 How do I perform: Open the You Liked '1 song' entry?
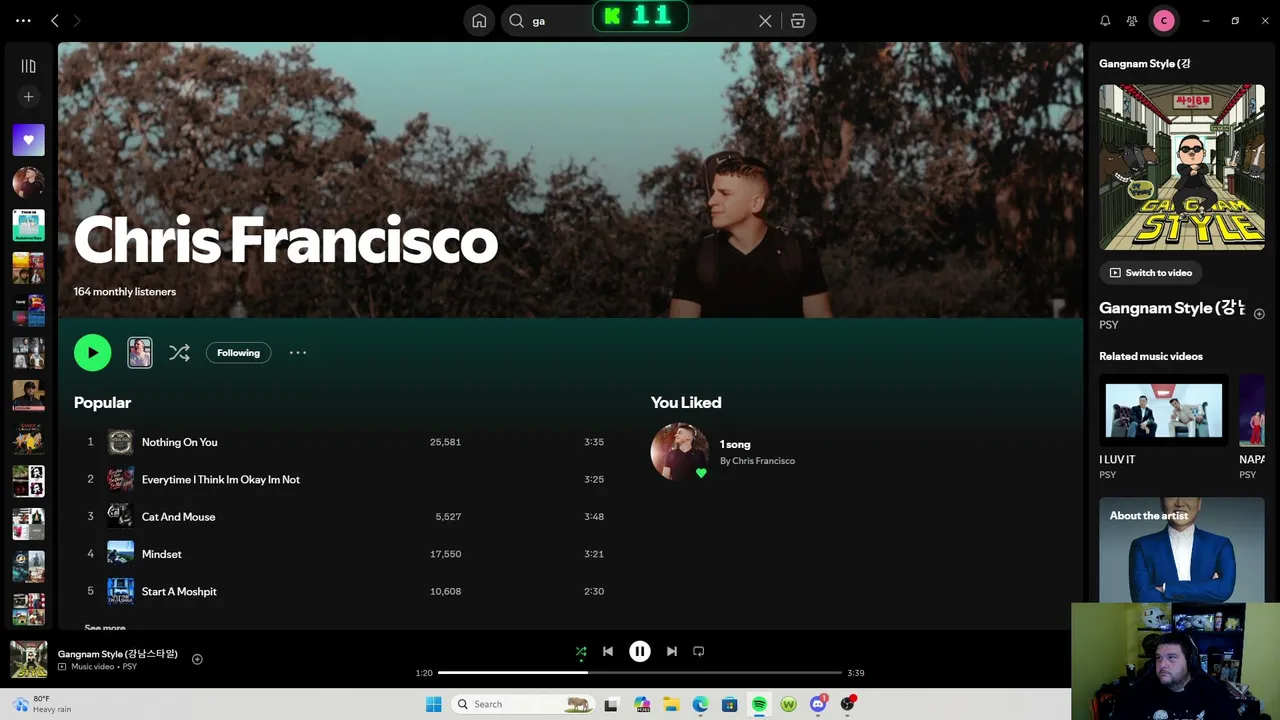click(735, 444)
